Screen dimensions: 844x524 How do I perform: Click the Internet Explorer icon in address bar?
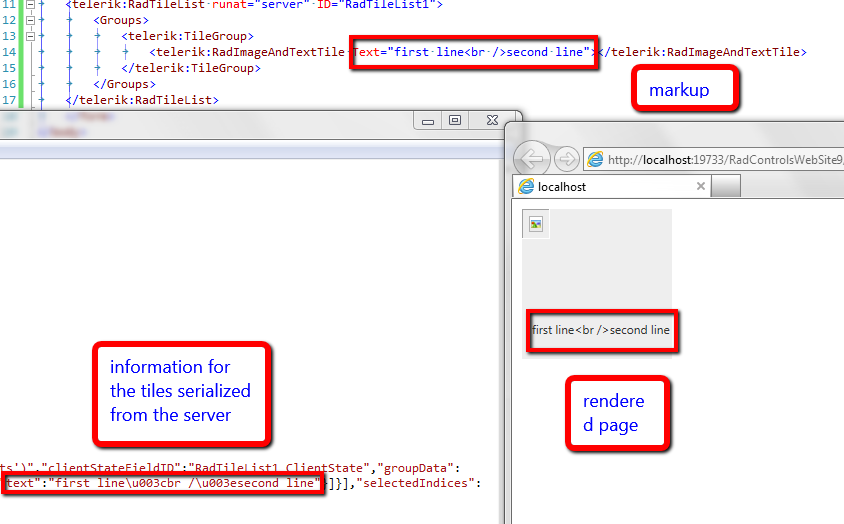pyautogui.click(x=595, y=159)
